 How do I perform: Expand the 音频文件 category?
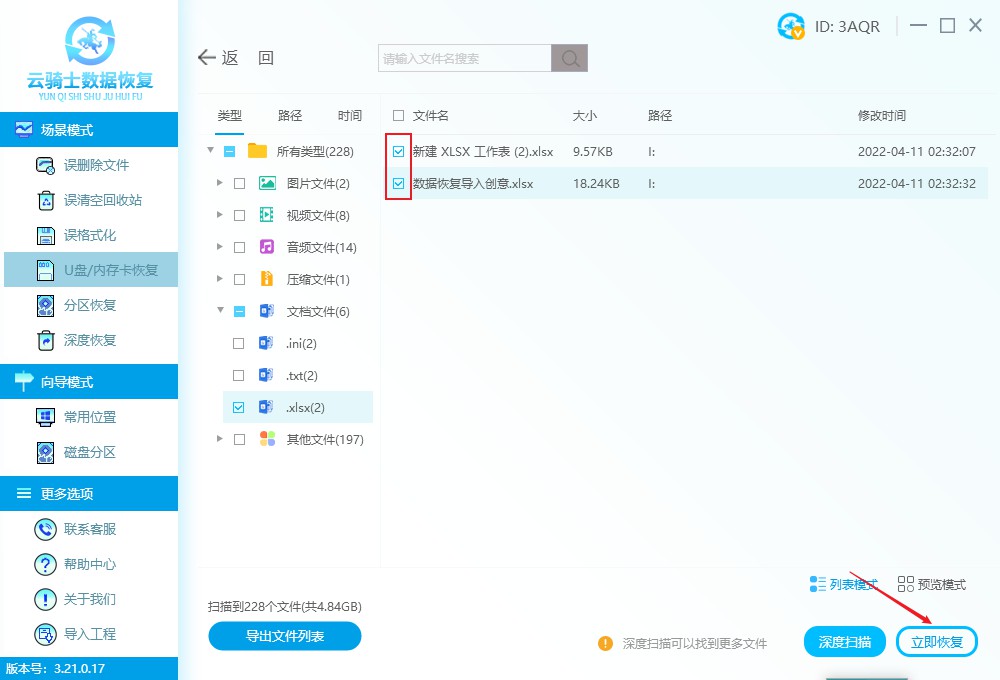218,247
